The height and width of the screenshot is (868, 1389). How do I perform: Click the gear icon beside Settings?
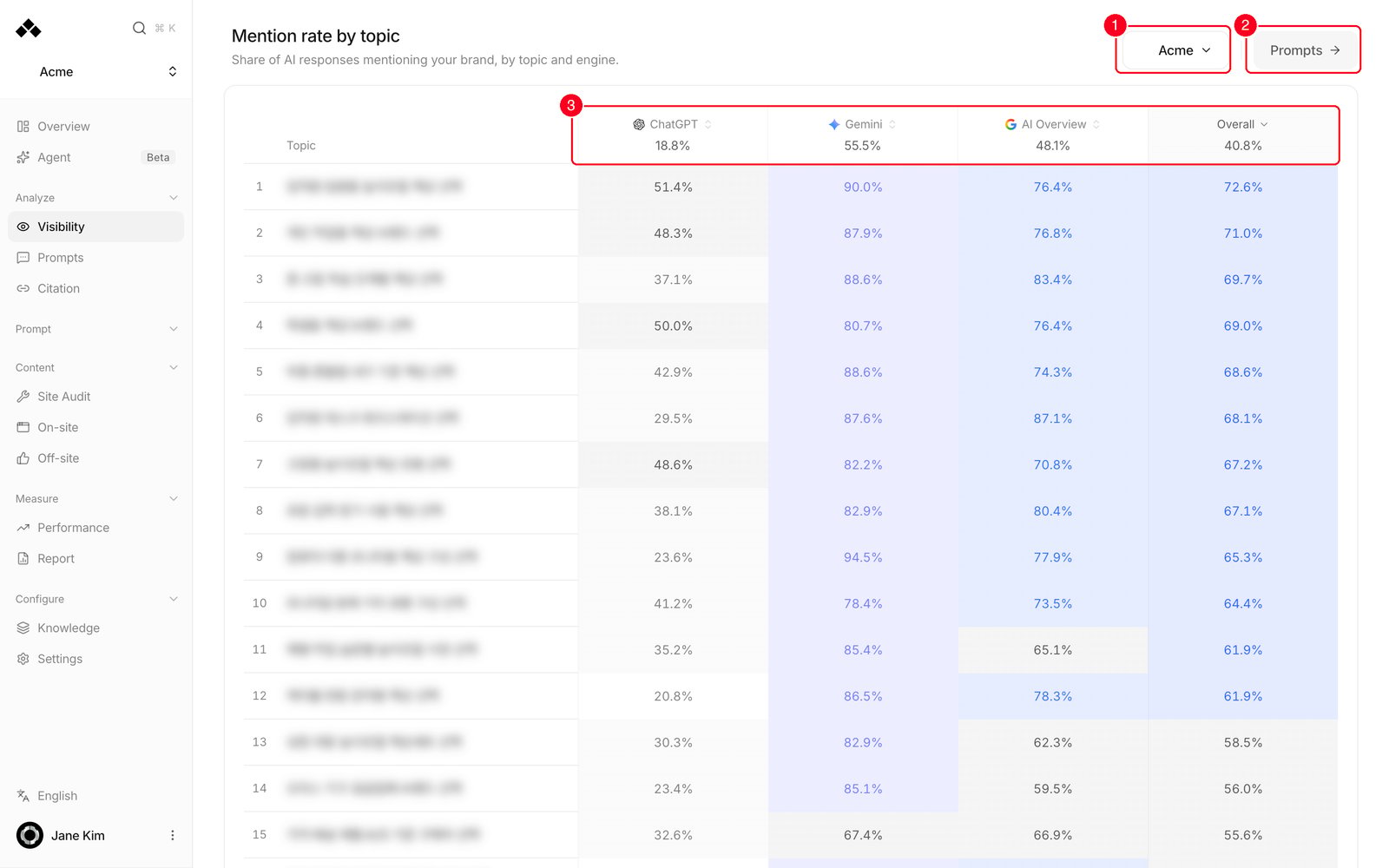pos(23,659)
